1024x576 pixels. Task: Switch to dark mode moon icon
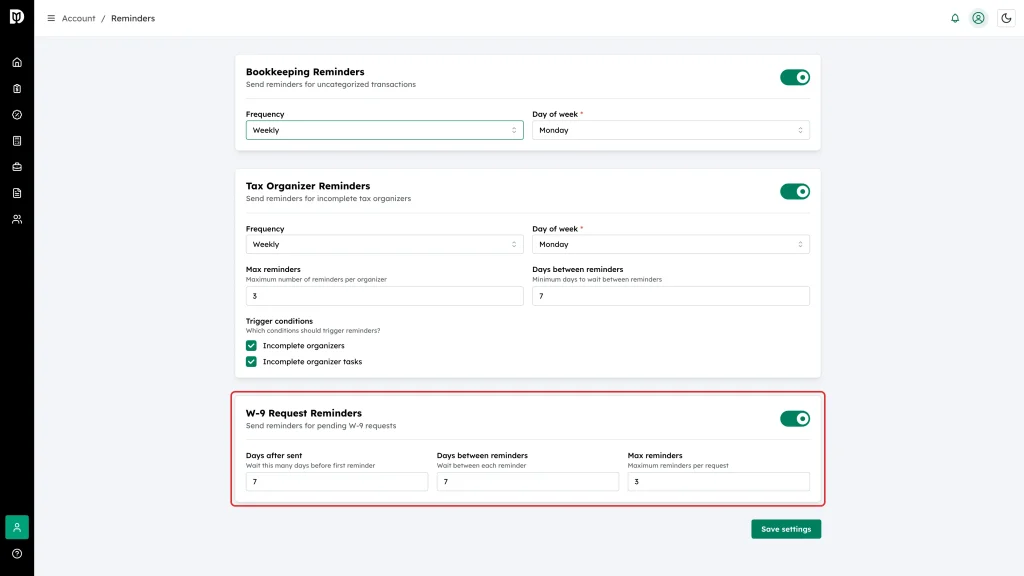coord(1006,18)
